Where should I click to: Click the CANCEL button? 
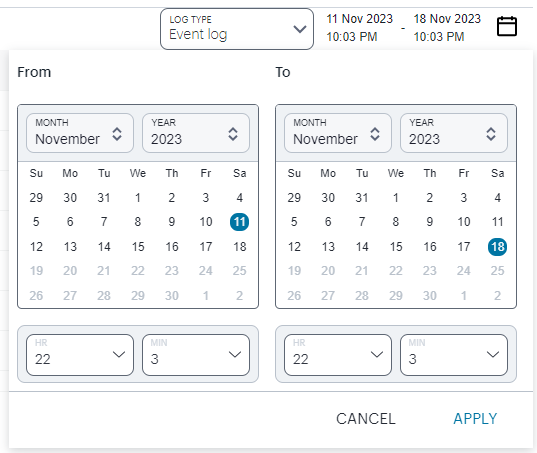[365, 418]
